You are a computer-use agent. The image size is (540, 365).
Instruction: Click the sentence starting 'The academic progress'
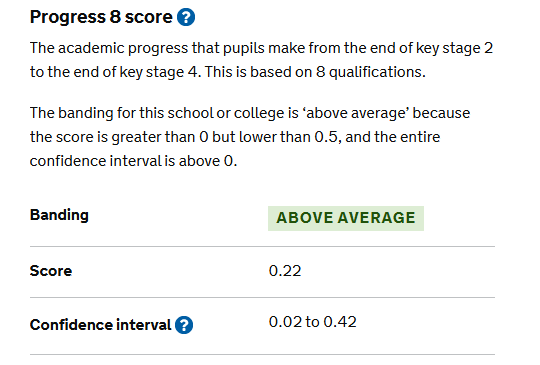(261, 60)
